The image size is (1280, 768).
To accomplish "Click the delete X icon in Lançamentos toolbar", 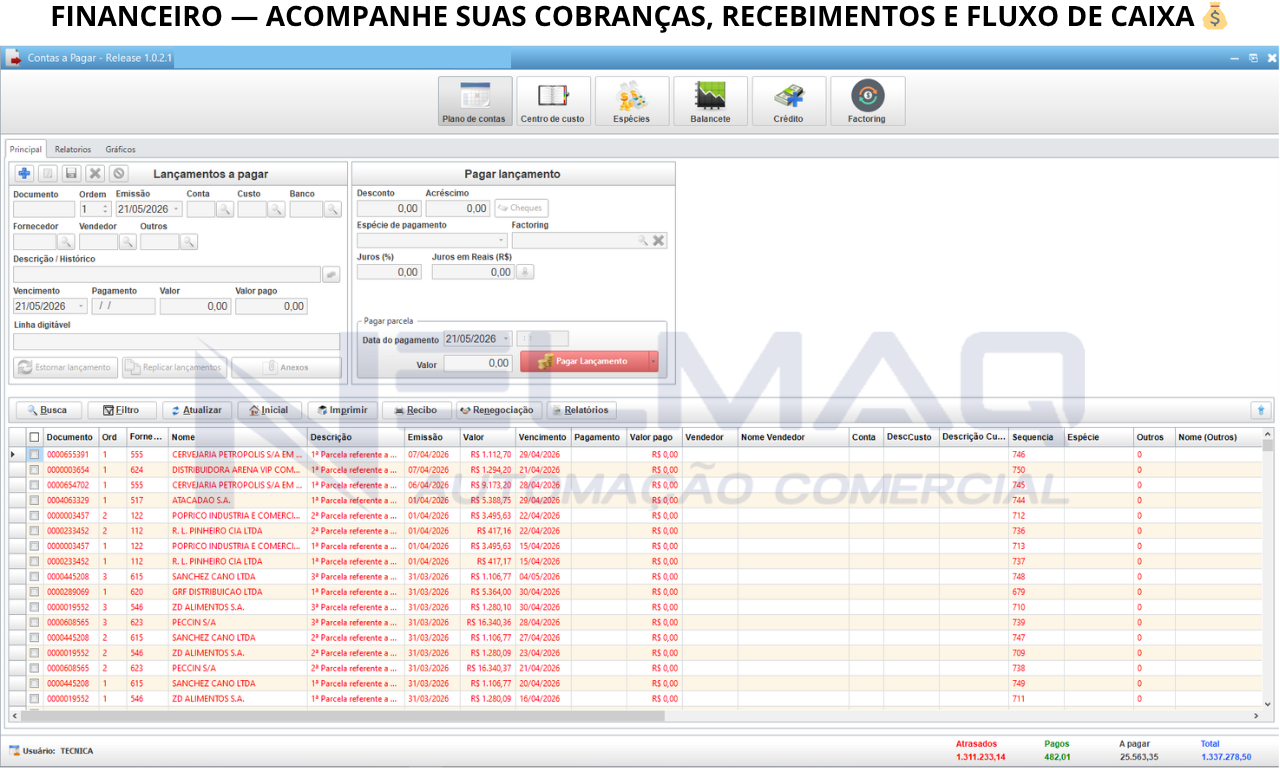I will pos(95,174).
